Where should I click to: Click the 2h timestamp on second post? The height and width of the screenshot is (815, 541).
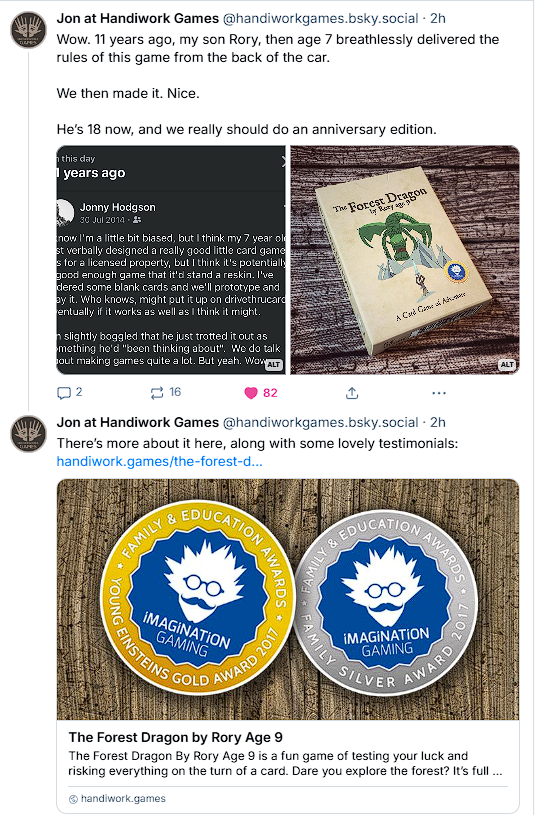[x=438, y=423]
